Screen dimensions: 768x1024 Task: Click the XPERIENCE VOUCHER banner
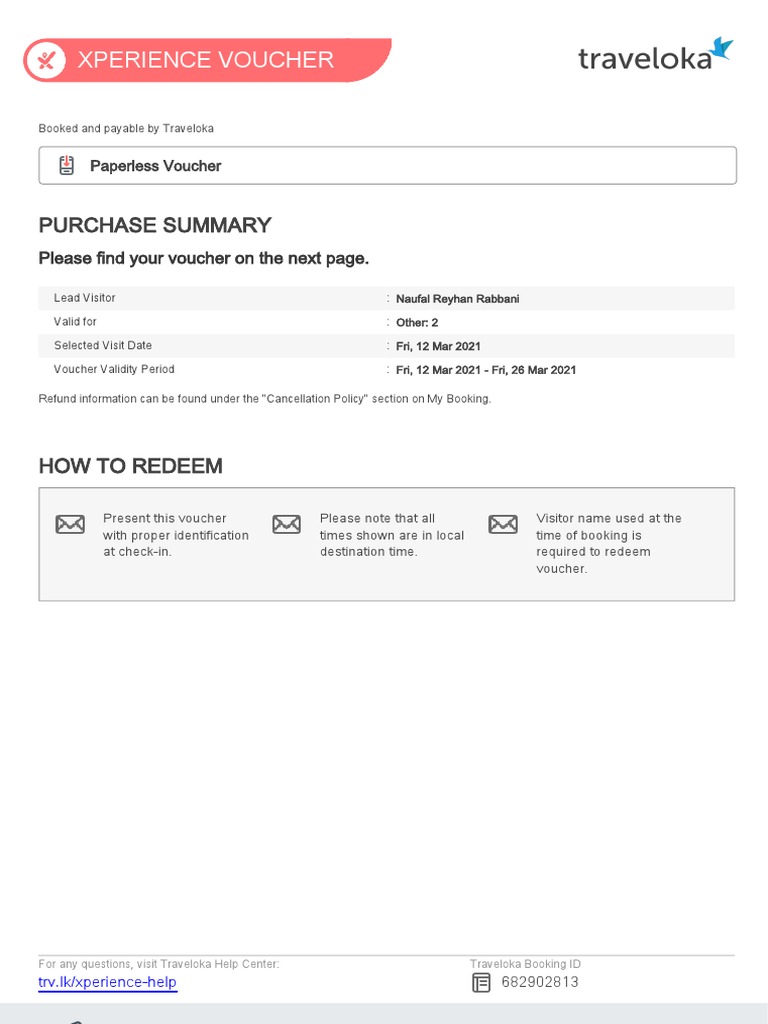[207, 60]
